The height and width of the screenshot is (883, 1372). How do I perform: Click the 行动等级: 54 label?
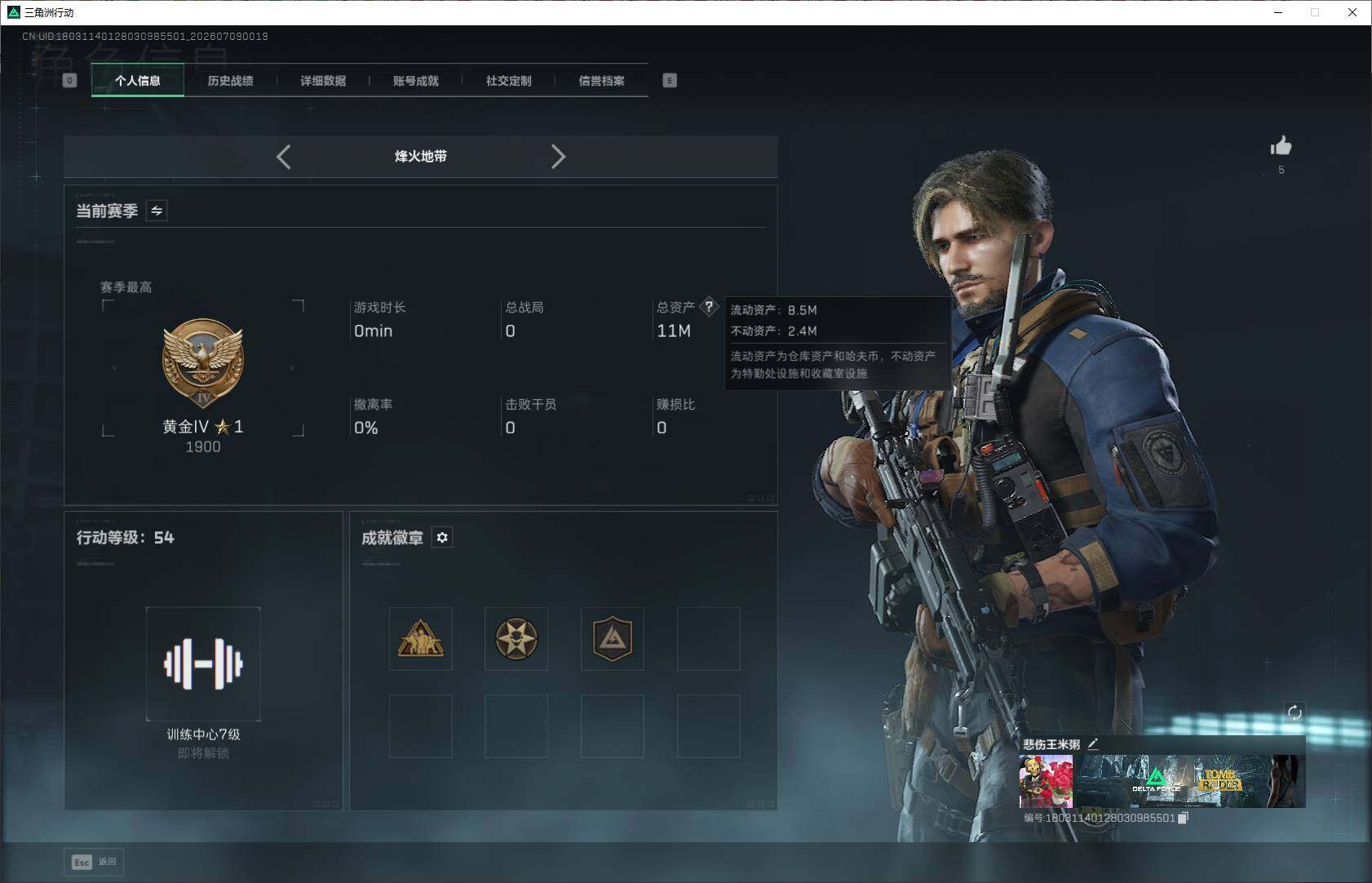126,538
